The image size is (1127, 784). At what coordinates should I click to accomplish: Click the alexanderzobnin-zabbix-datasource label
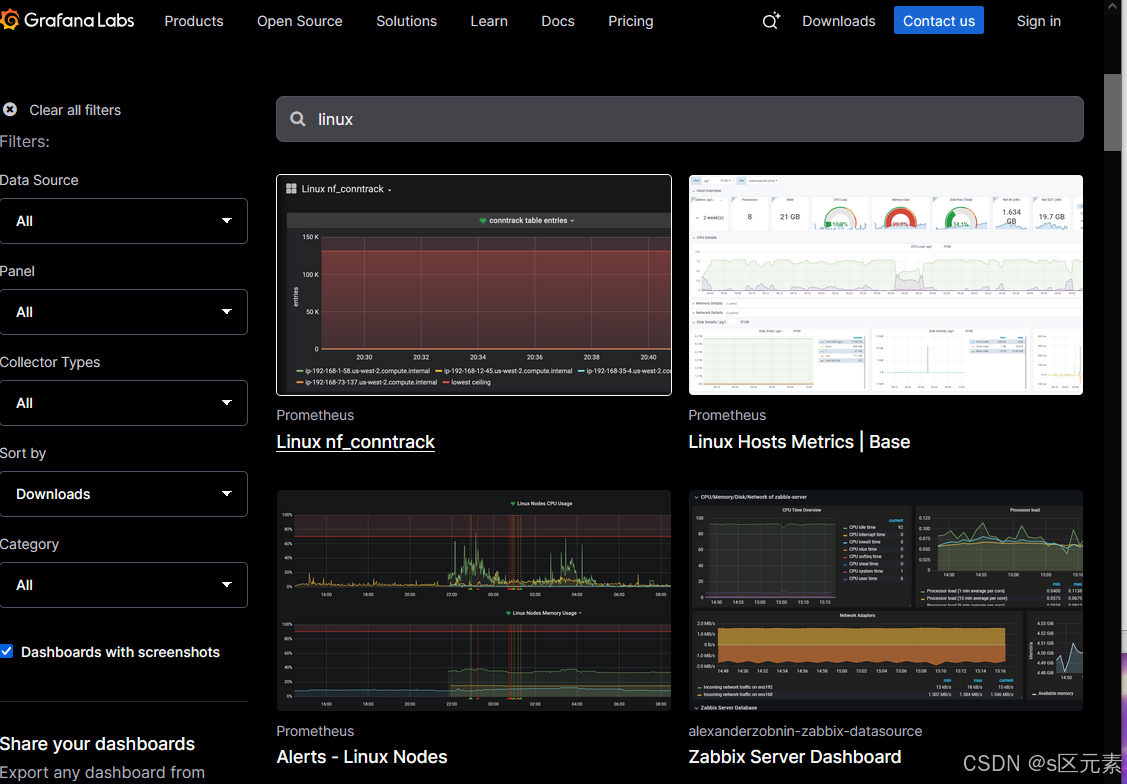pyautogui.click(x=805, y=732)
